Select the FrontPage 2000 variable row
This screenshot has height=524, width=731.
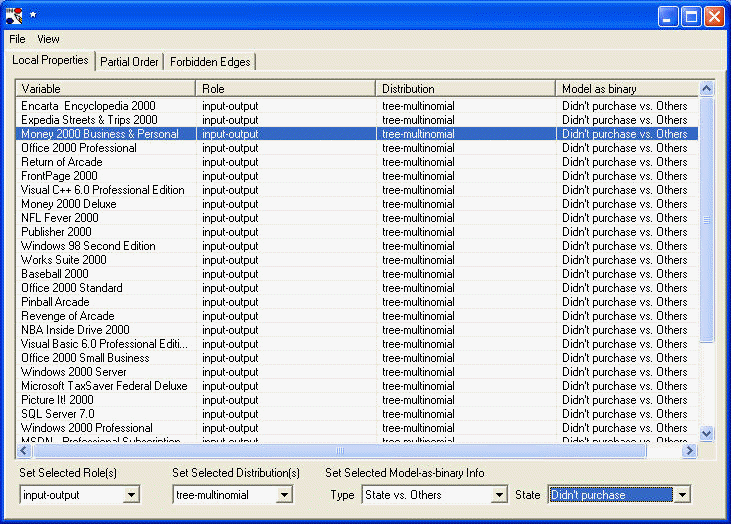click(x=59, y=176)
